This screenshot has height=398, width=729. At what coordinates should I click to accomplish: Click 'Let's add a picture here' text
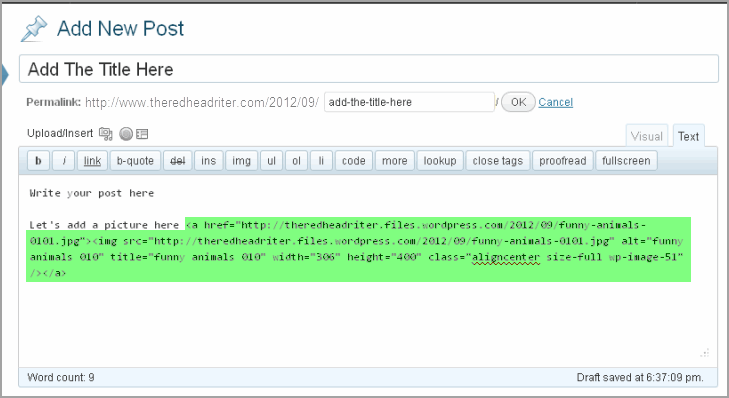click(104, 225)
